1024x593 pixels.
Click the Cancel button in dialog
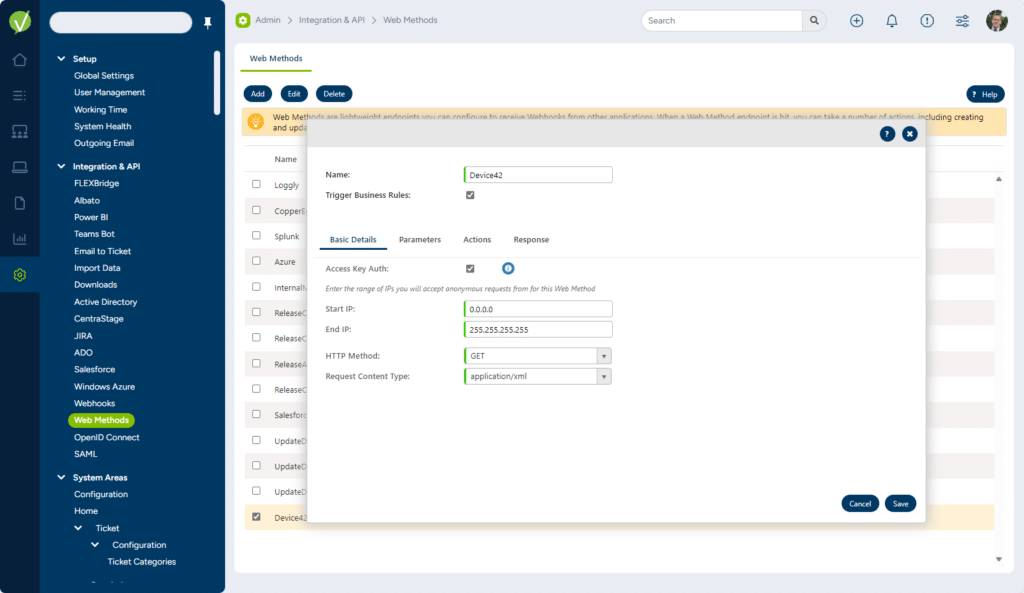tap(860, 504)
